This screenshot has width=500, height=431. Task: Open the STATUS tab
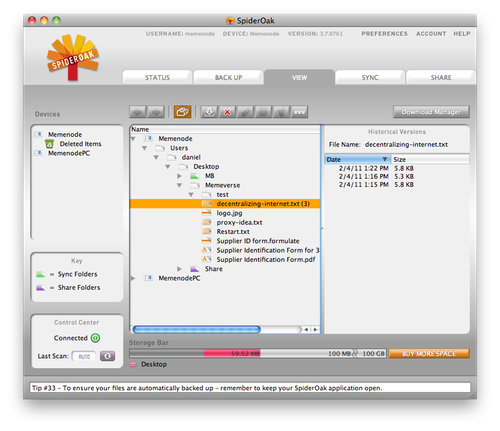click(157, 77)
